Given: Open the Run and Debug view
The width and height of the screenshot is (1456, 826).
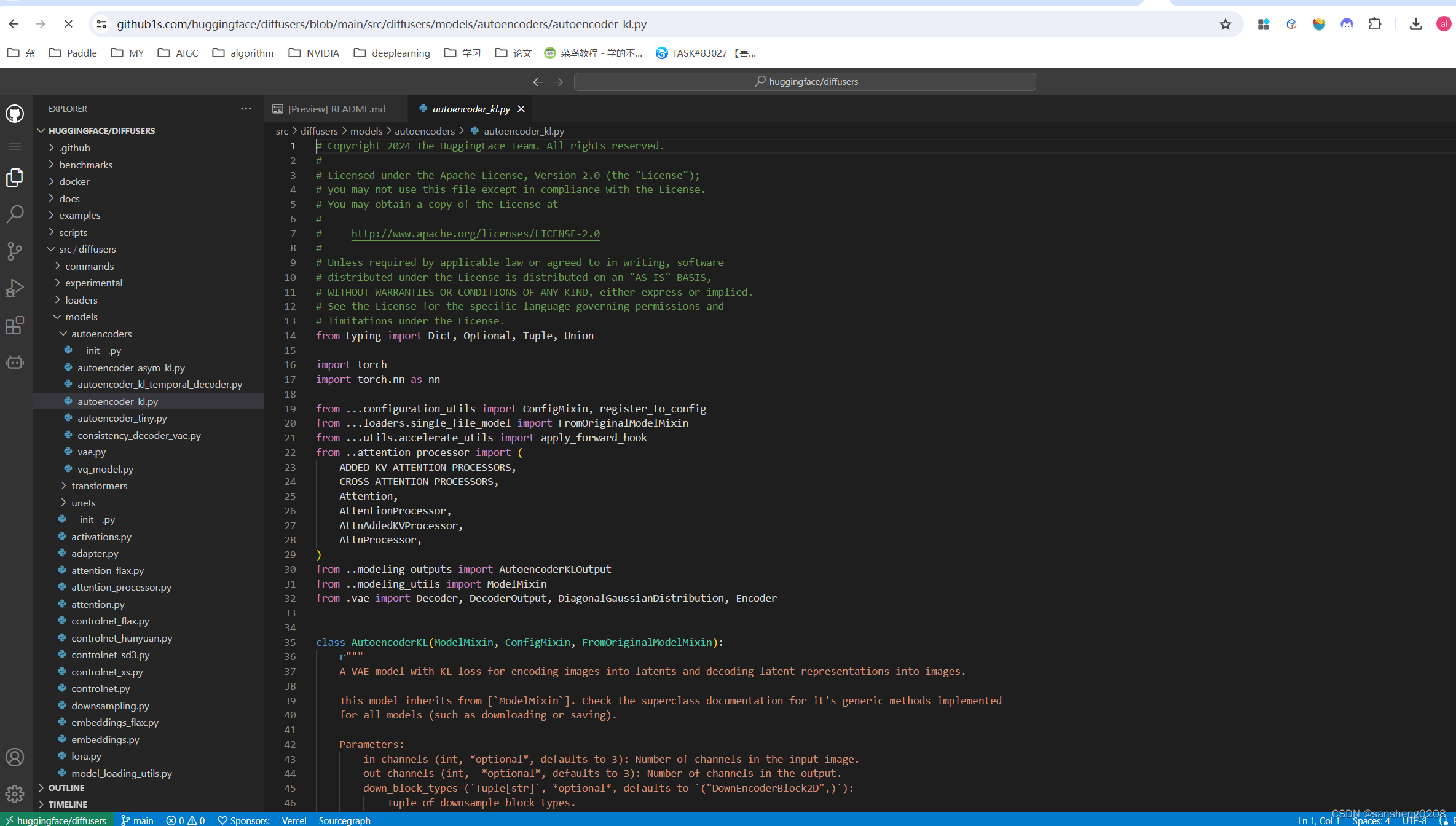Looking at the screenshot, I should tap(15, 288).
